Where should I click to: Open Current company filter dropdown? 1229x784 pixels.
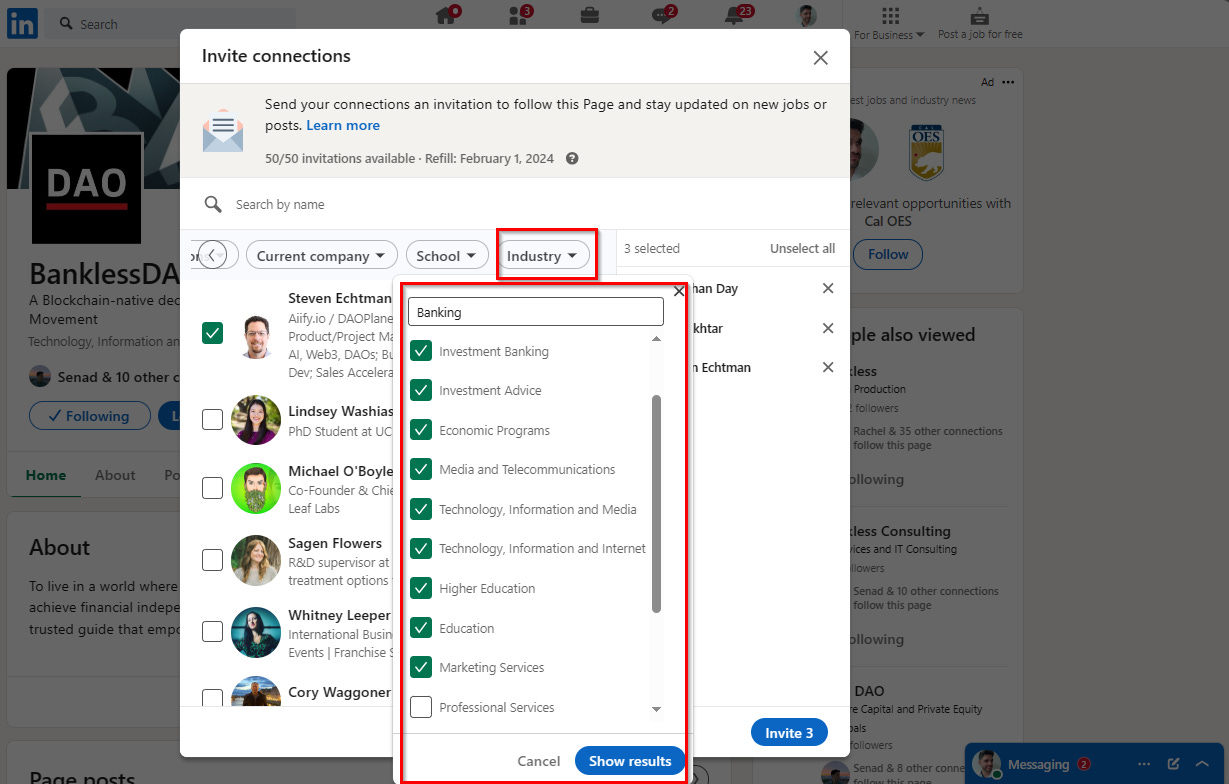coord(321,256)
